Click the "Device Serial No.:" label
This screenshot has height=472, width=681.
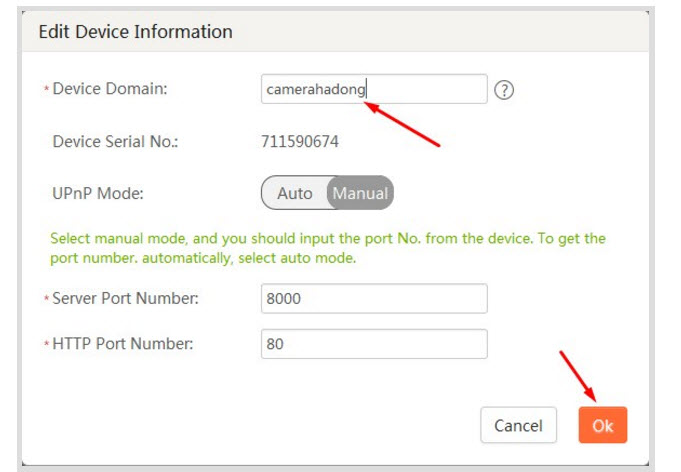[x=115, y=142]
